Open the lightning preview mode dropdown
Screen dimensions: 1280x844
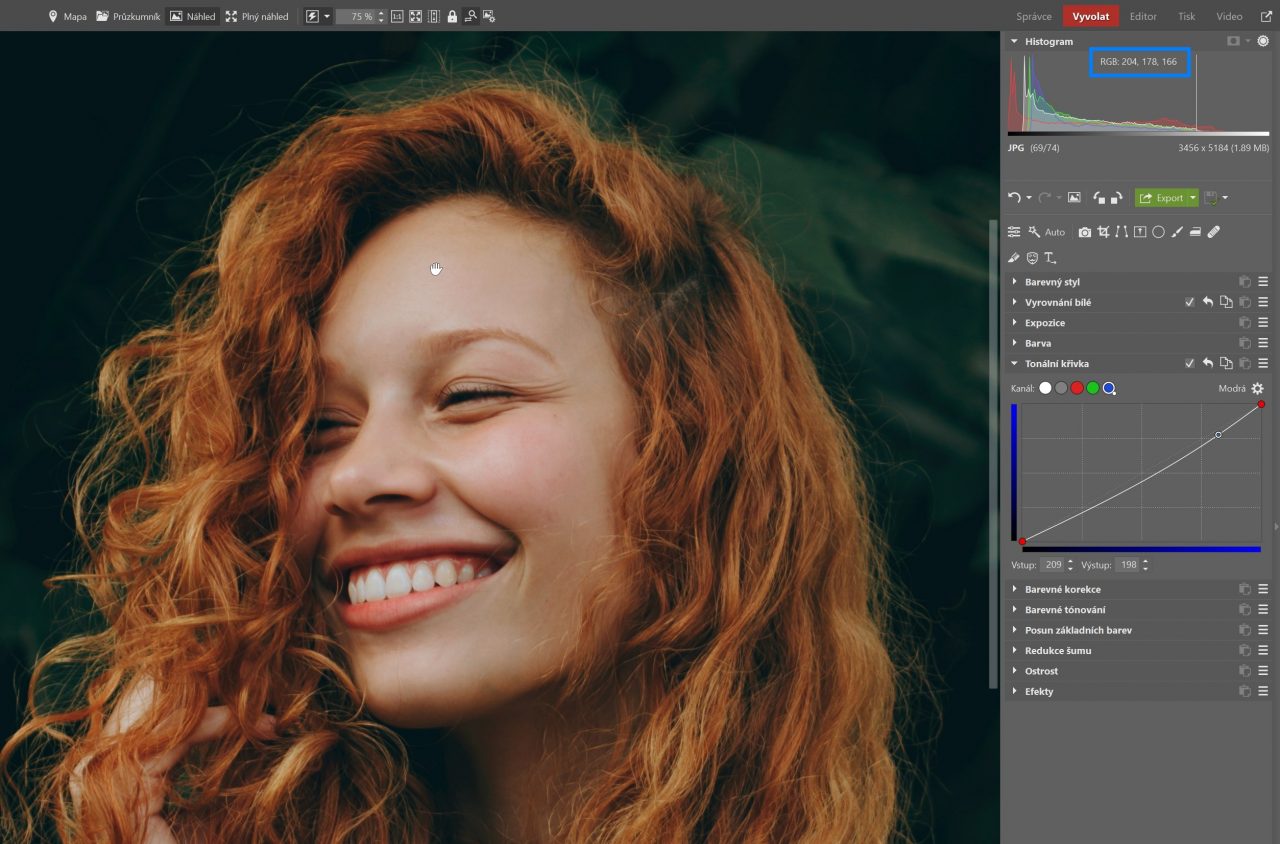pos(327,17)
